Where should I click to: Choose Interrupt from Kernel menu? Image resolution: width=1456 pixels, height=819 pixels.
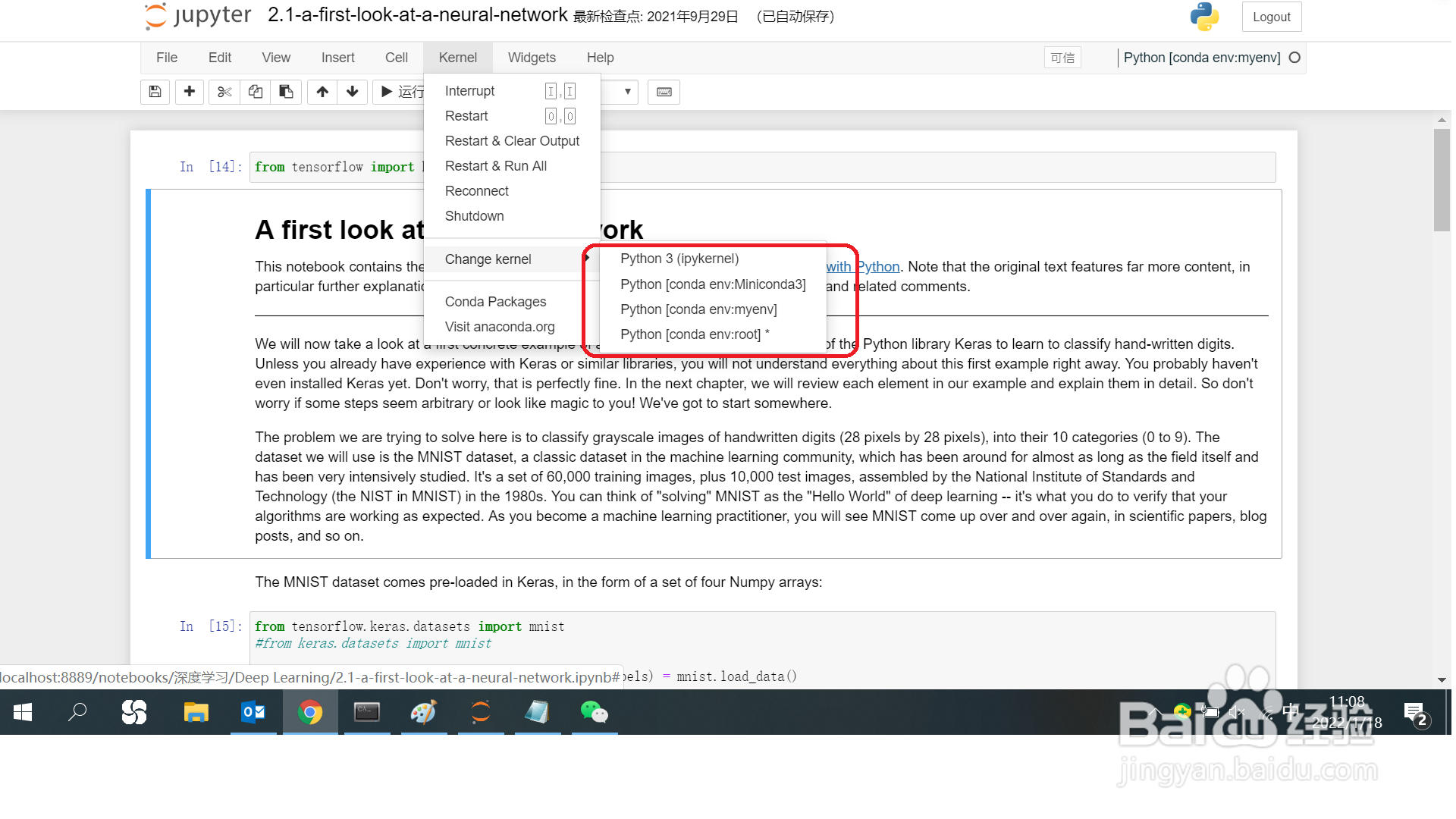[x=512, y=91]
